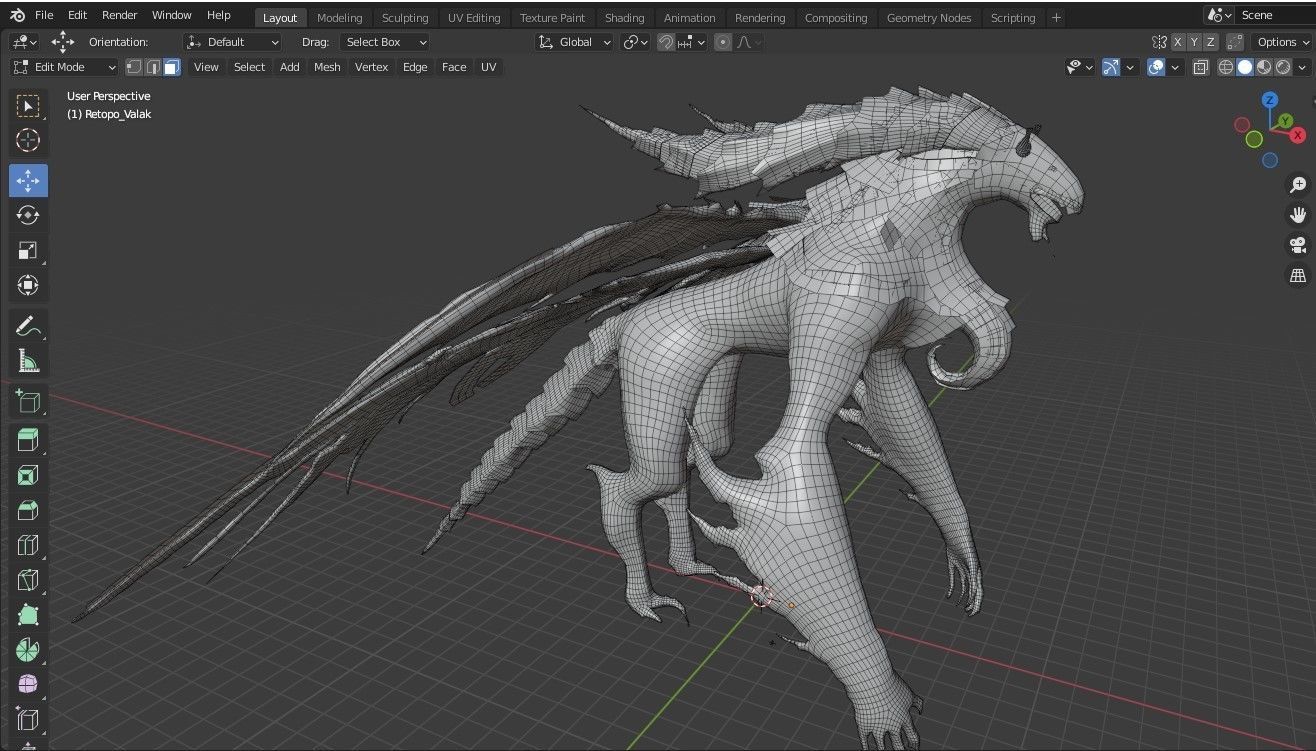The height and width of the screenshot is (751, 1316).
Task: Toggle snapping magnet
Action: (x=666, y=42)
